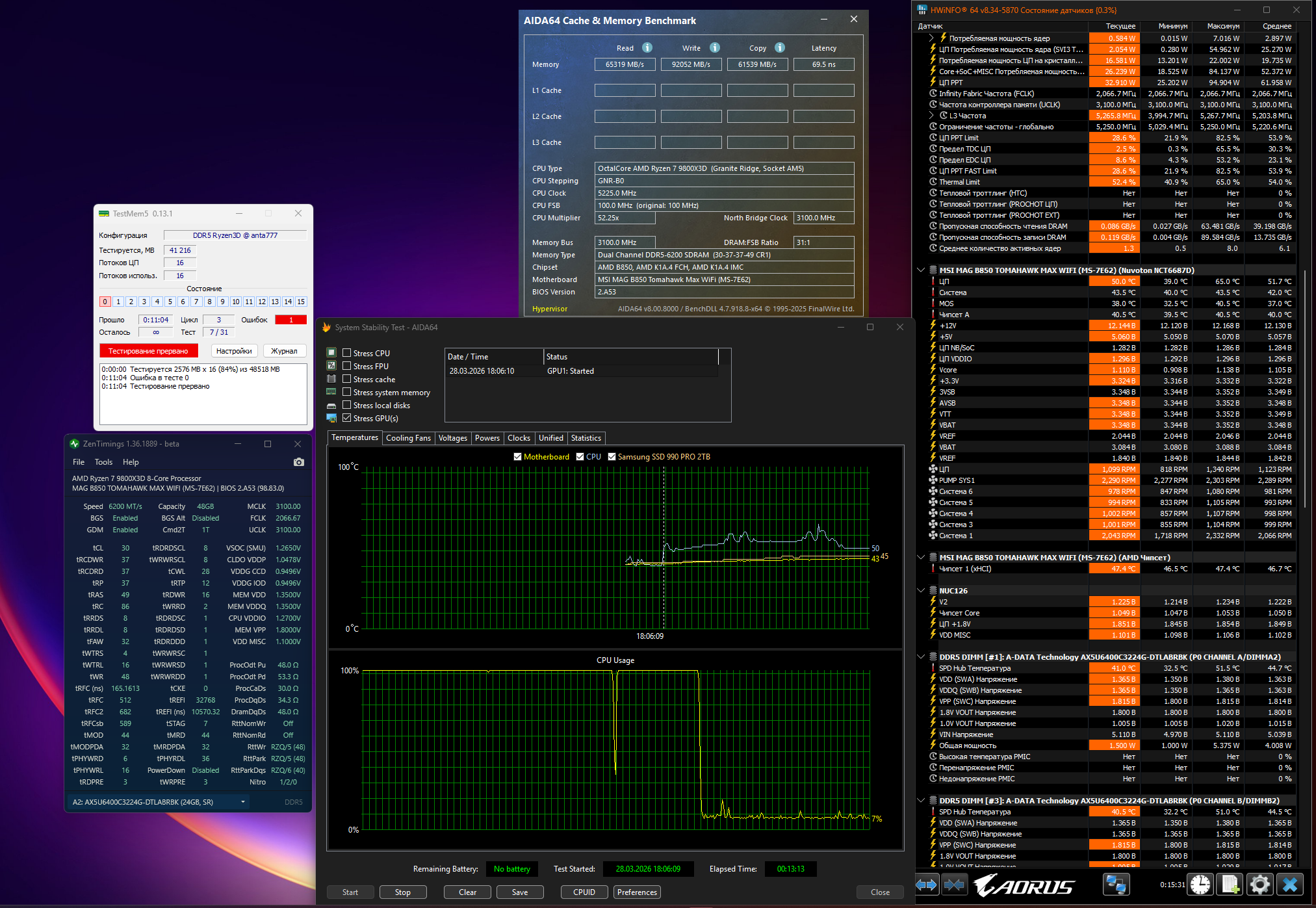Screen dimensions: 1316x908
Task: Click the TestMem5 Настройки button
Action: pos(234,351)
